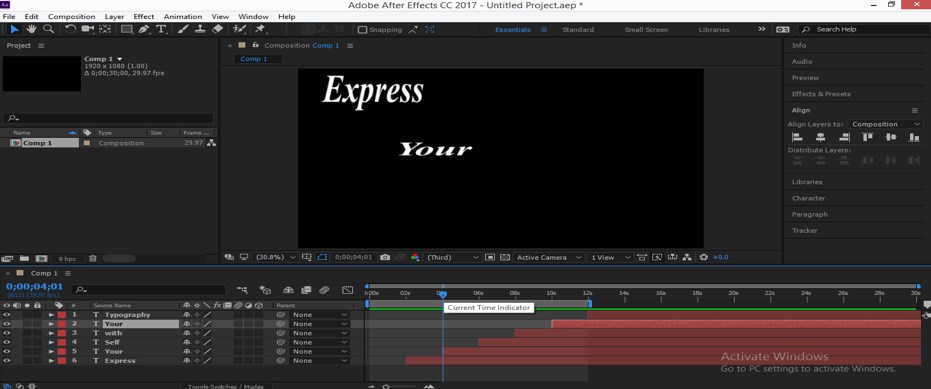Hide layer 5 Your eye

click(x=7, y=352)
